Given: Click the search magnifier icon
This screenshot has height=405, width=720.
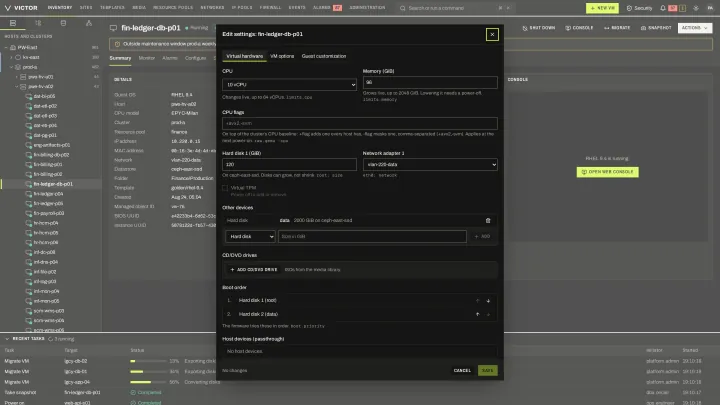Looking at the screenshot, I should point(403,8).
